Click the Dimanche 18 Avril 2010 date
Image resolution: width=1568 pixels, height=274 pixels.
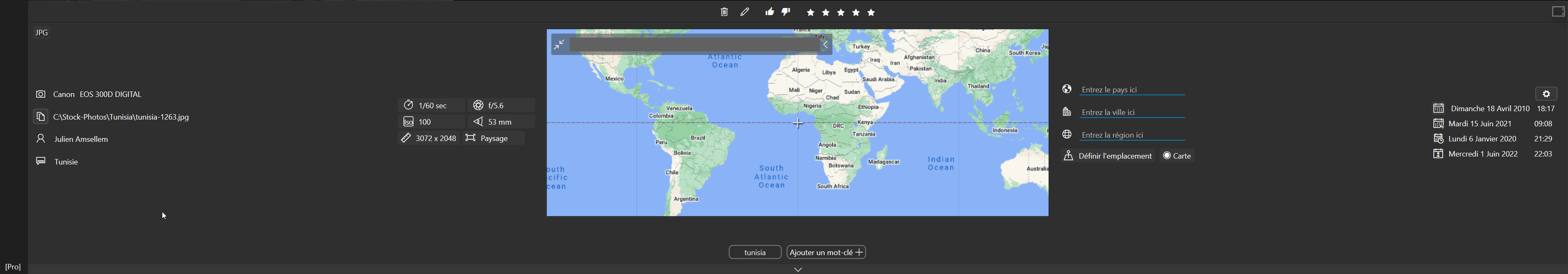click(x=1490, y=109)
